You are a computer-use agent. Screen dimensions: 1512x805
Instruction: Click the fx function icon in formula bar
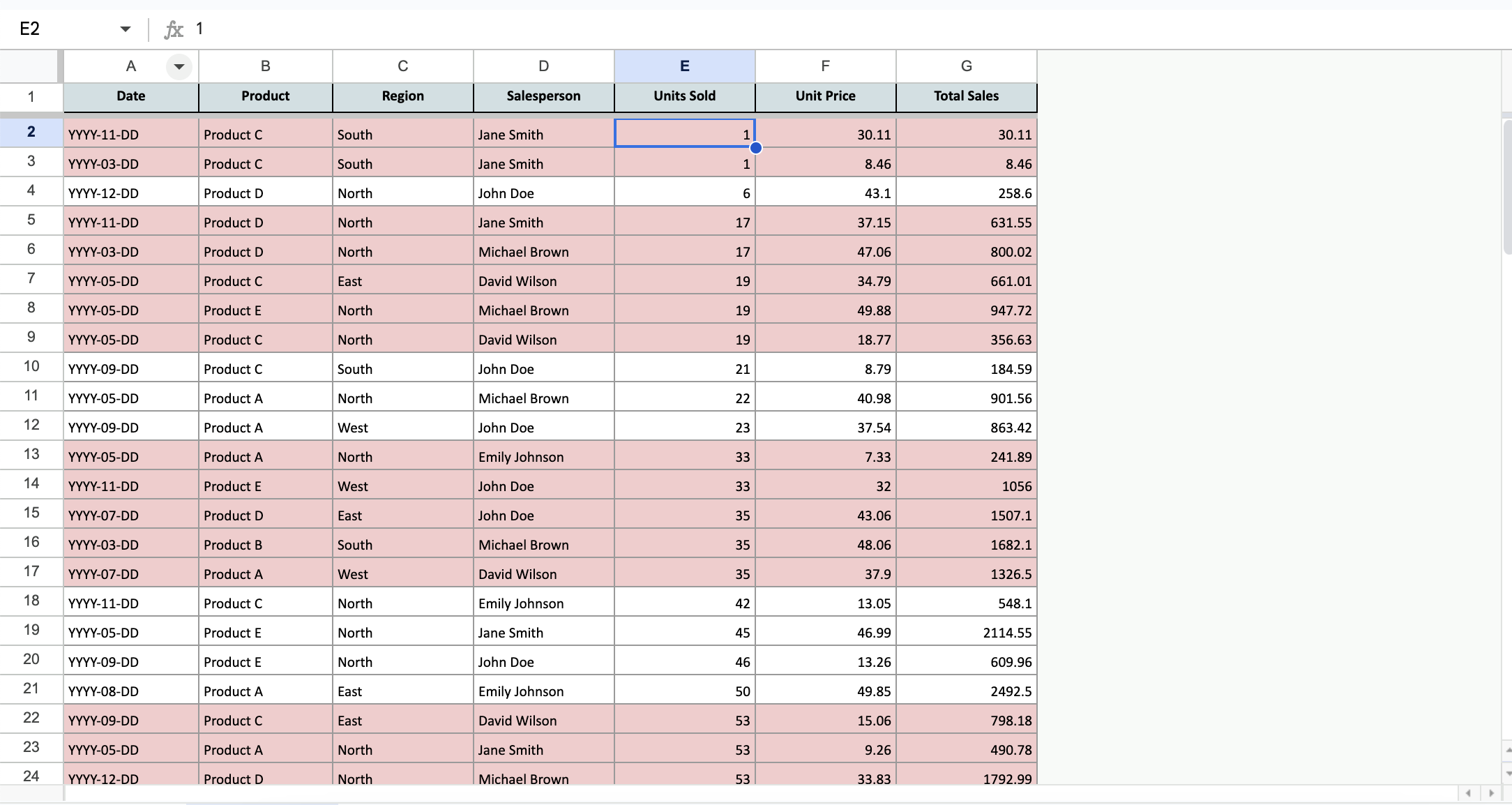(x=173, y=29)
